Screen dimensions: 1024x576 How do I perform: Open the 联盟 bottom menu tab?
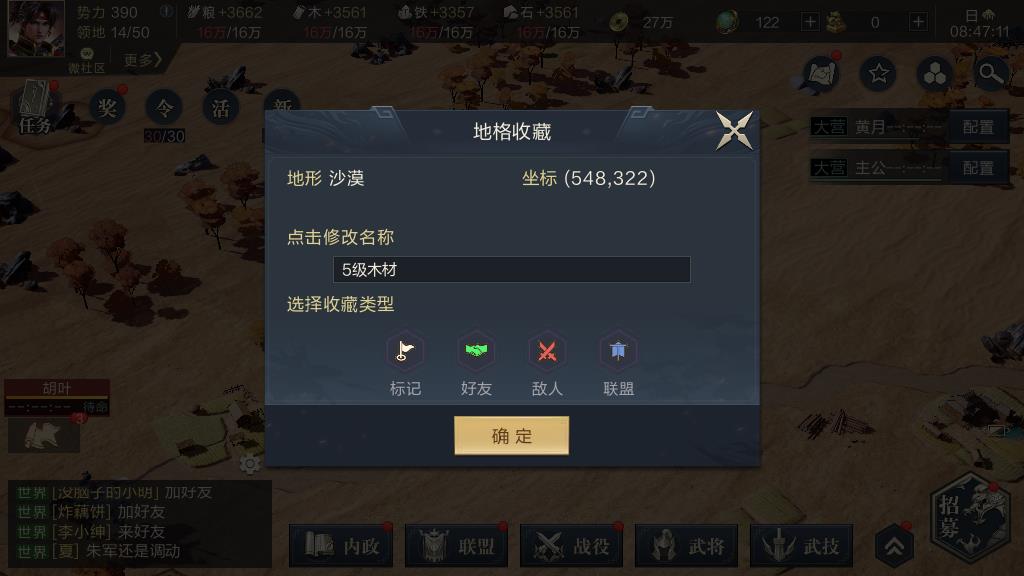[x=456, y=545]
